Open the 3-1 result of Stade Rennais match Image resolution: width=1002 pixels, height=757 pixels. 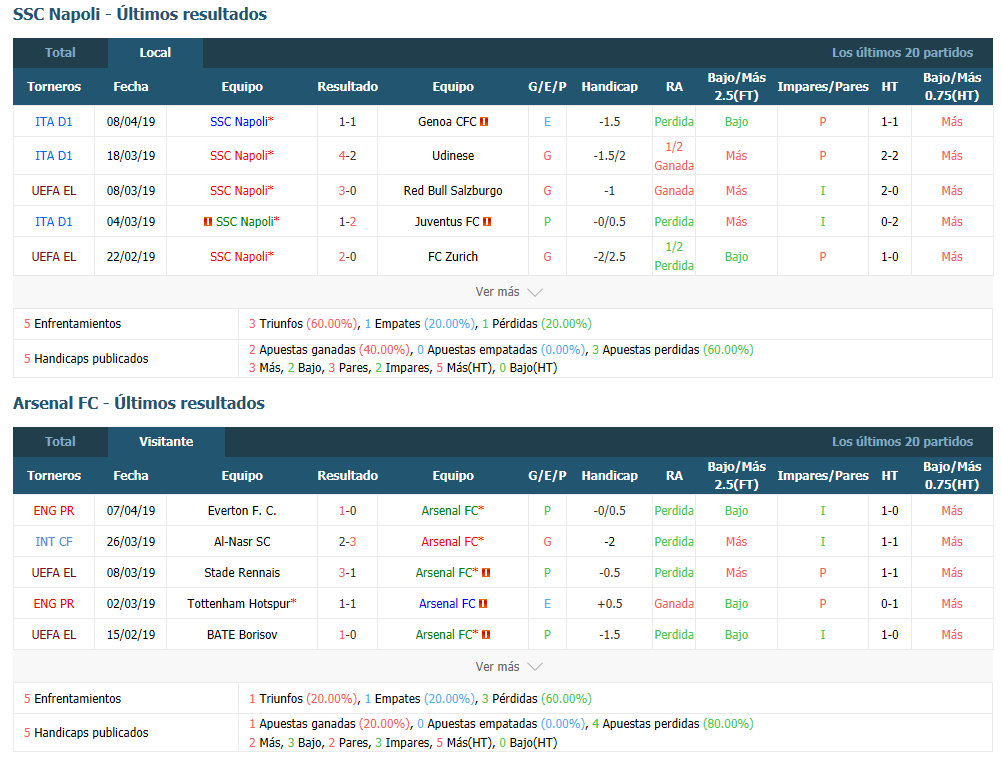click(348, 573)
